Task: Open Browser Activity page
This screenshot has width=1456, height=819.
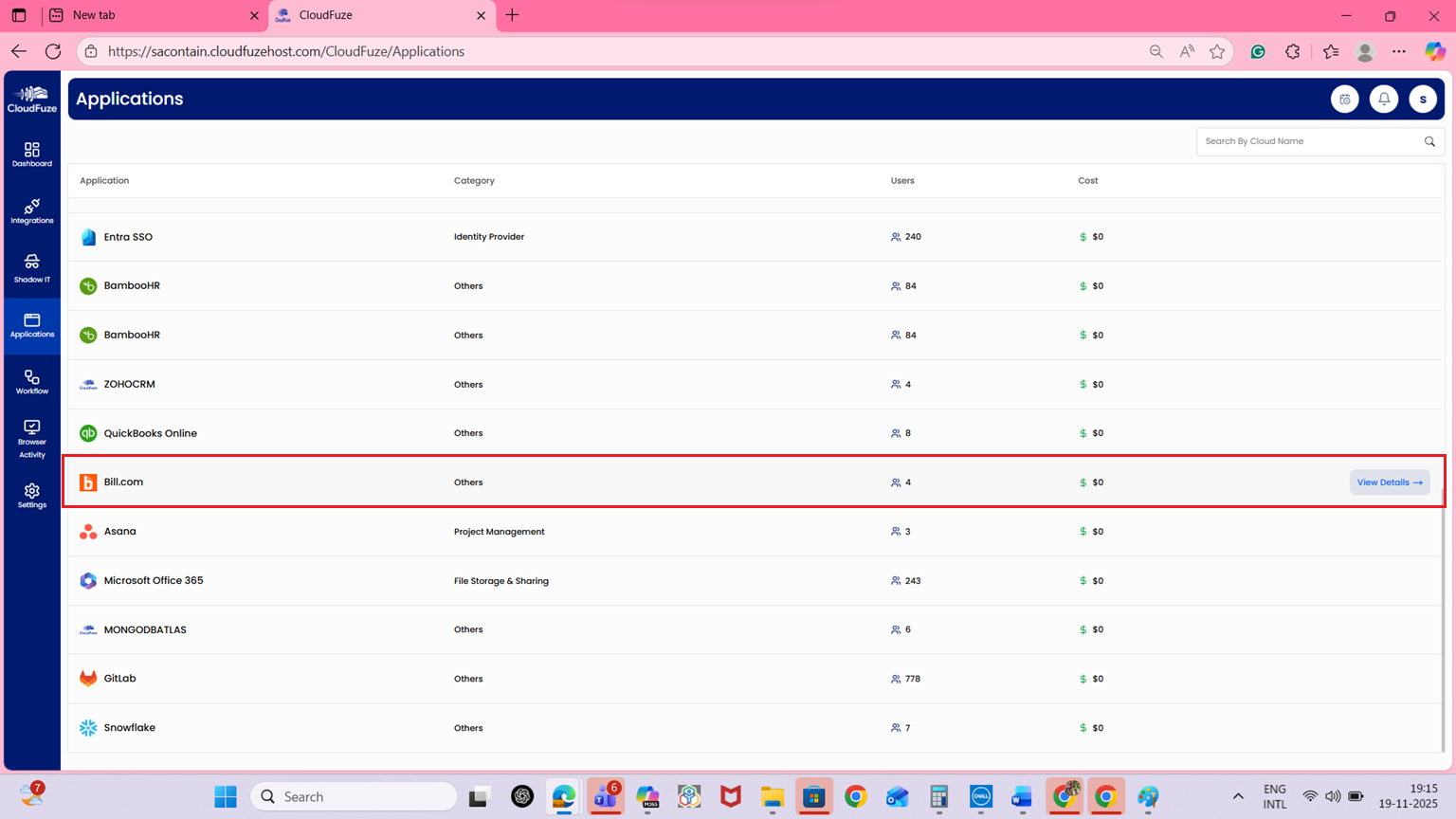Action: click(32, 439)
